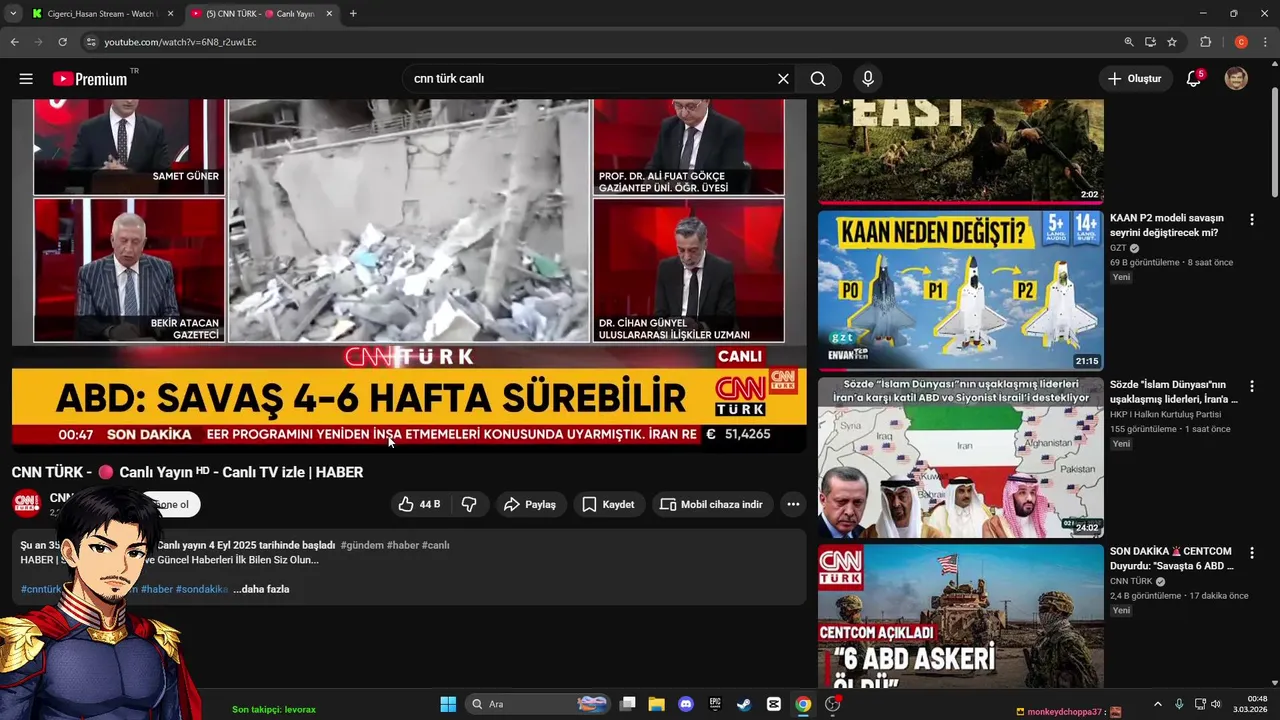Open Steam from taskbar
The height and width of the screenshot is (720, 1280).
[744, 704]
